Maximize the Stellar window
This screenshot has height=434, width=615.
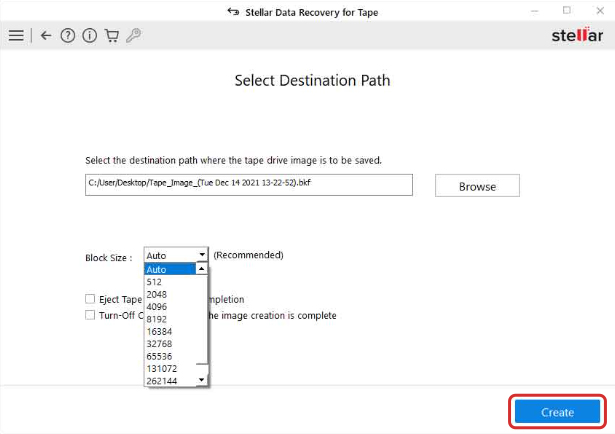(x=567, y=11)
